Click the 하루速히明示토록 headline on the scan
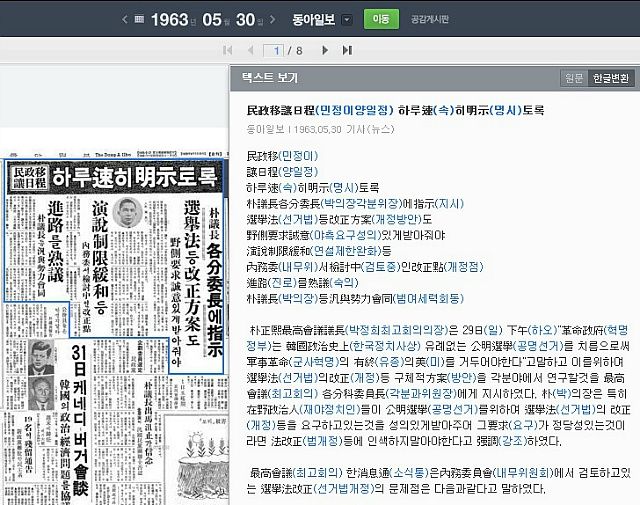Screen dimensions: 640x505 click(x=135, y=177)
